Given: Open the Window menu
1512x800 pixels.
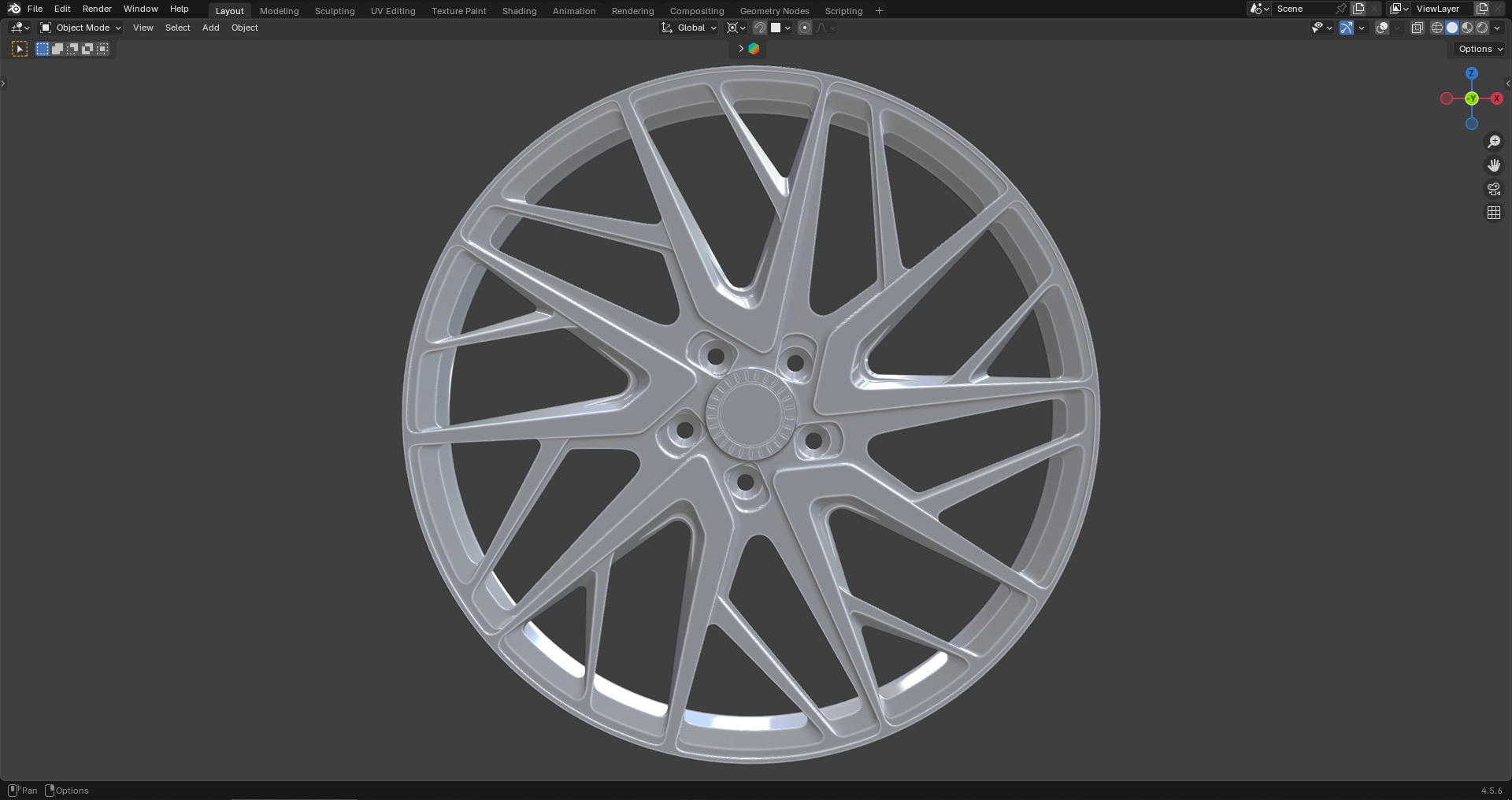Looking at the screenshot, I should (x=141, y=9).
